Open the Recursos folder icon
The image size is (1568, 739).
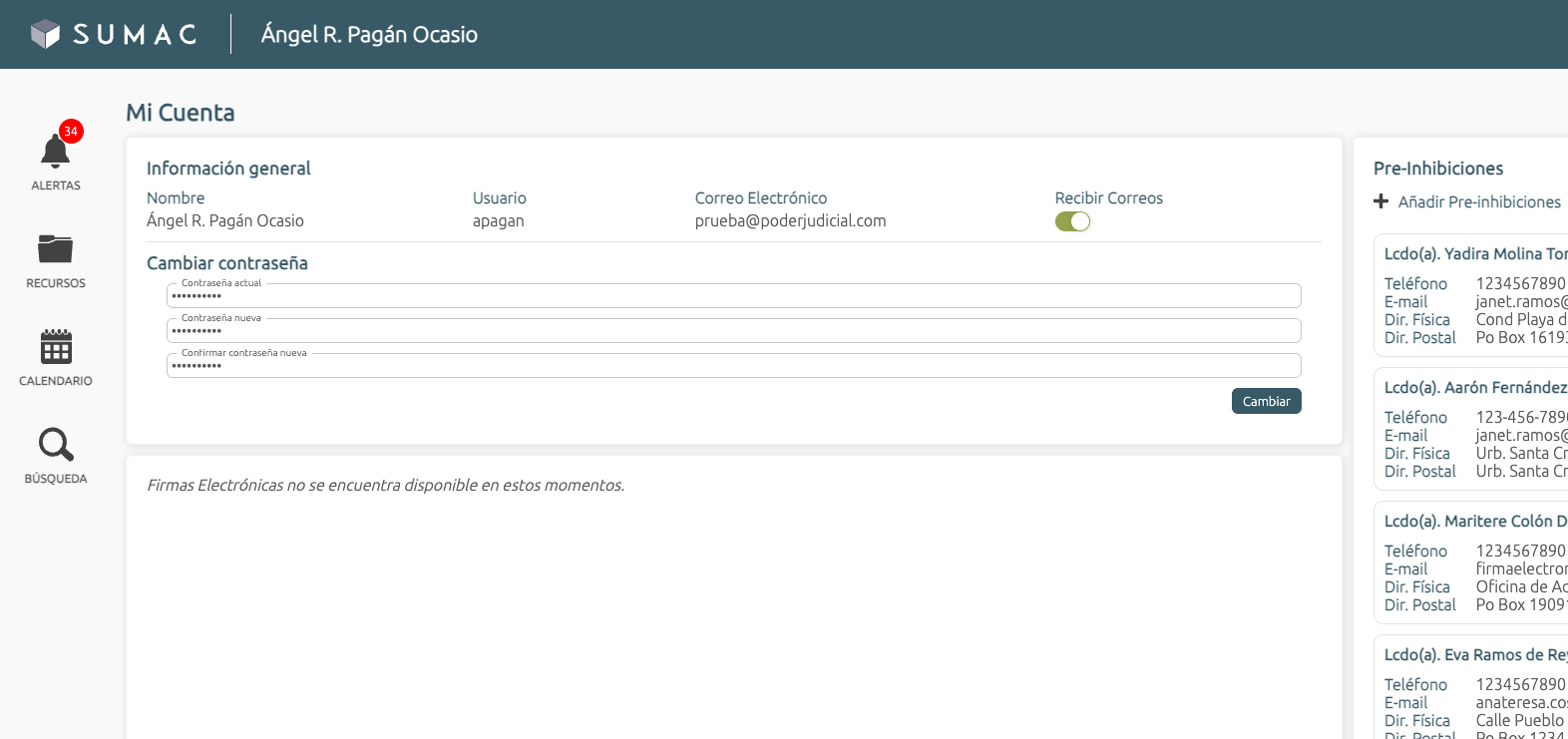56,248
